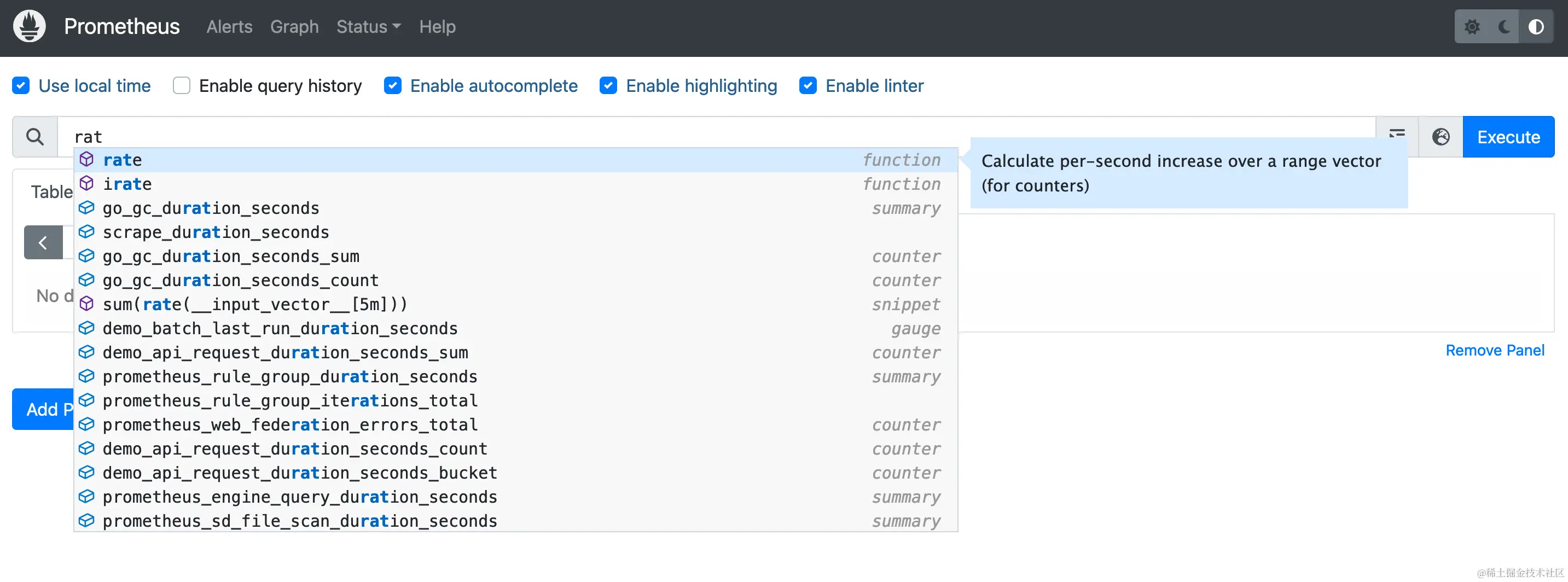Viewport: 1568px width, 582px height.
Task: Select the auto contrast theme icon
Action: [x=1536, y=27]
